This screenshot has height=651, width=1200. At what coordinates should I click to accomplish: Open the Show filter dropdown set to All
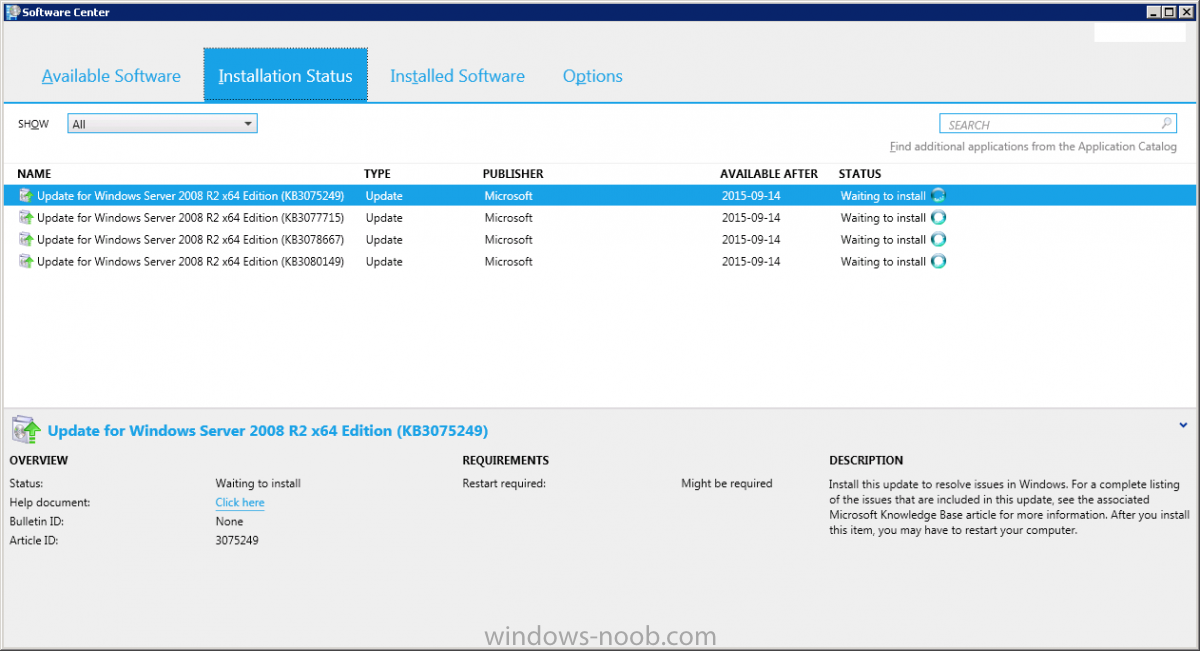click(162, 124)
